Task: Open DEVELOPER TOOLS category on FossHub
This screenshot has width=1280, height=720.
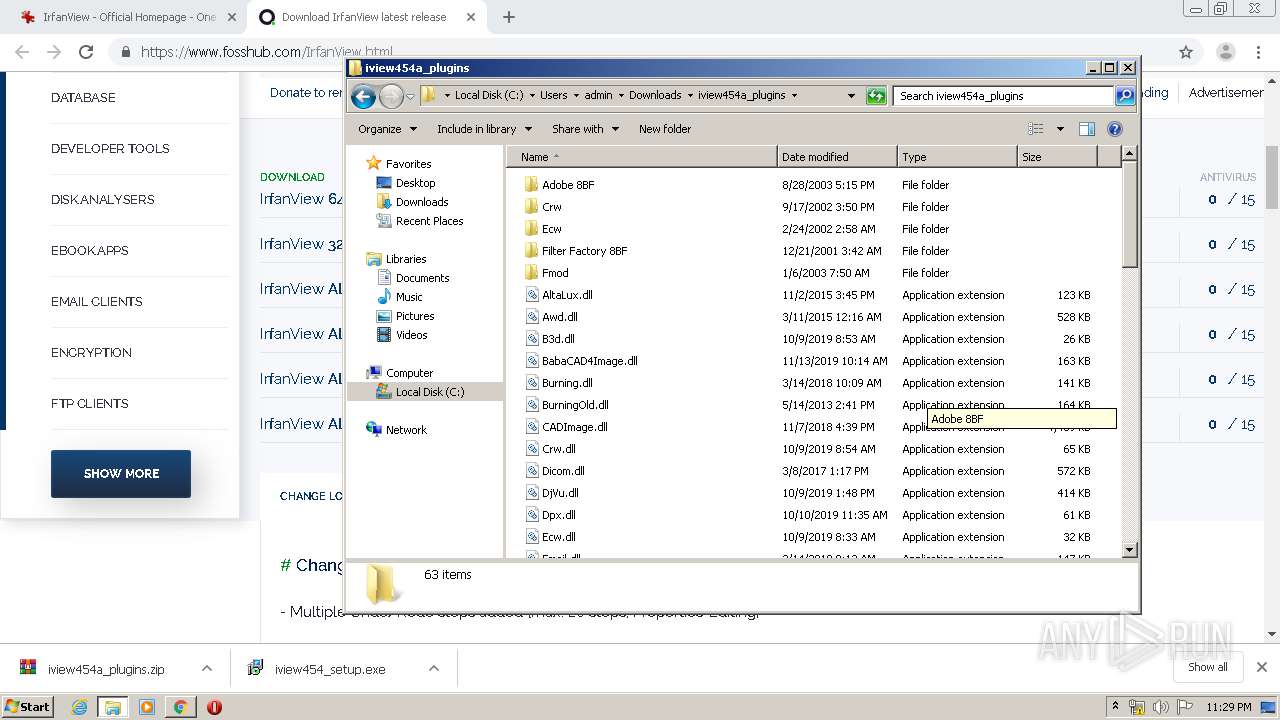Action: [x=110, y=149]
